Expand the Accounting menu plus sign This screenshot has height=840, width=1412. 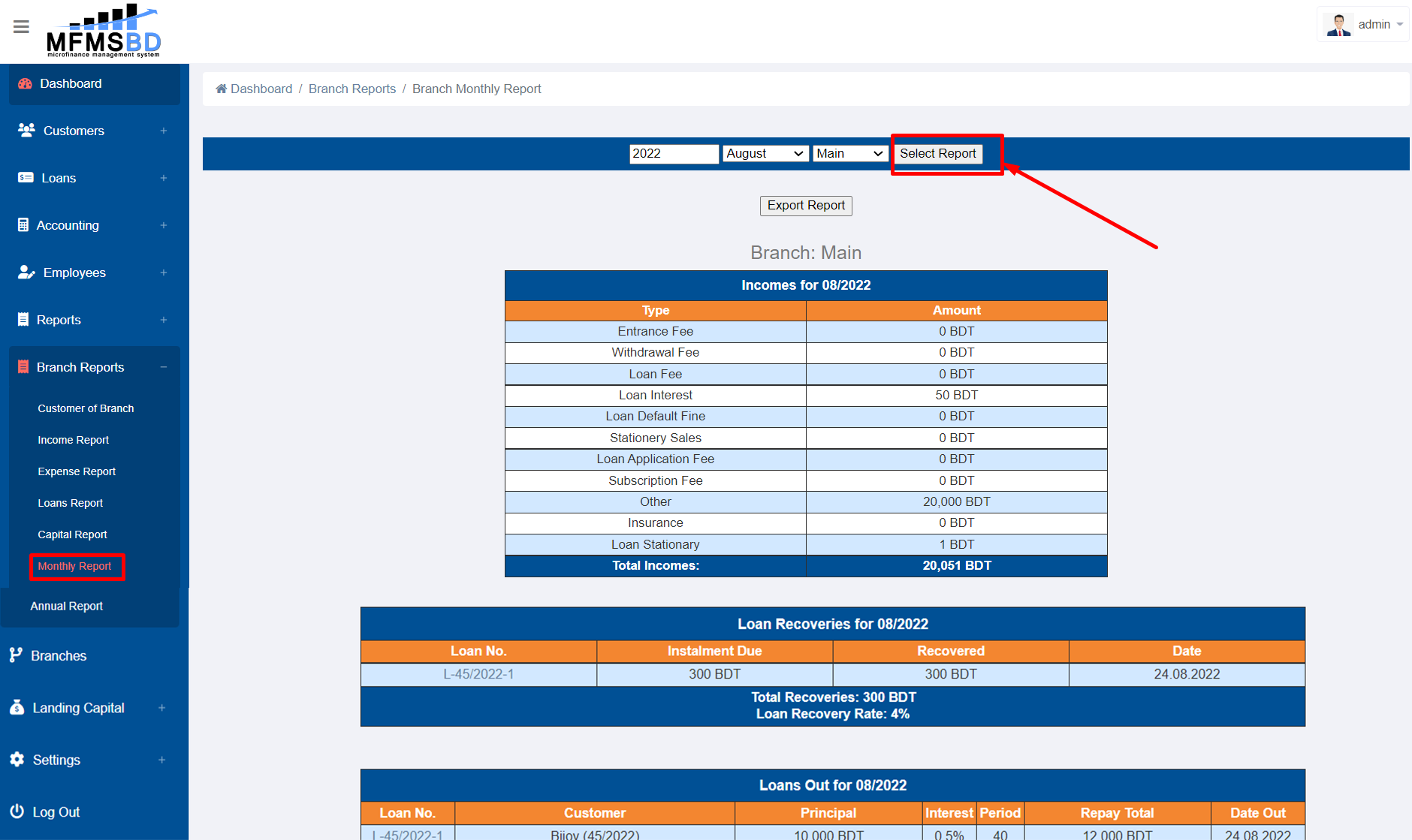tap(163, 225)
